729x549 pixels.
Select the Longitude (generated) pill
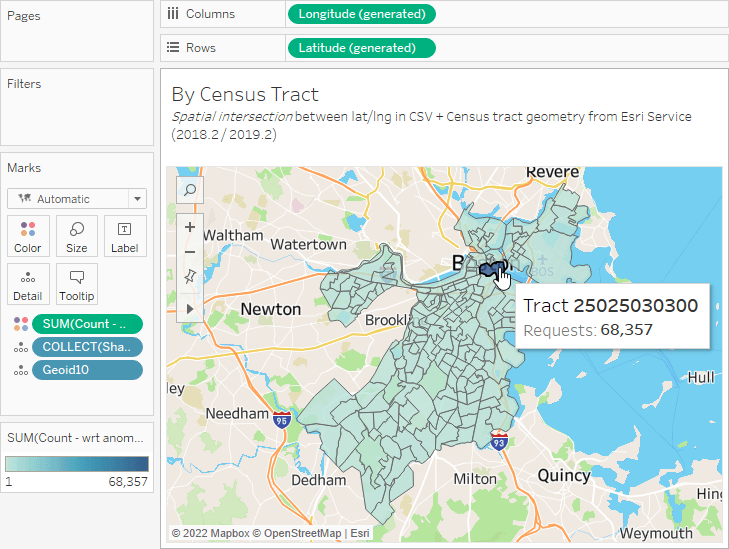pos(362,14)
